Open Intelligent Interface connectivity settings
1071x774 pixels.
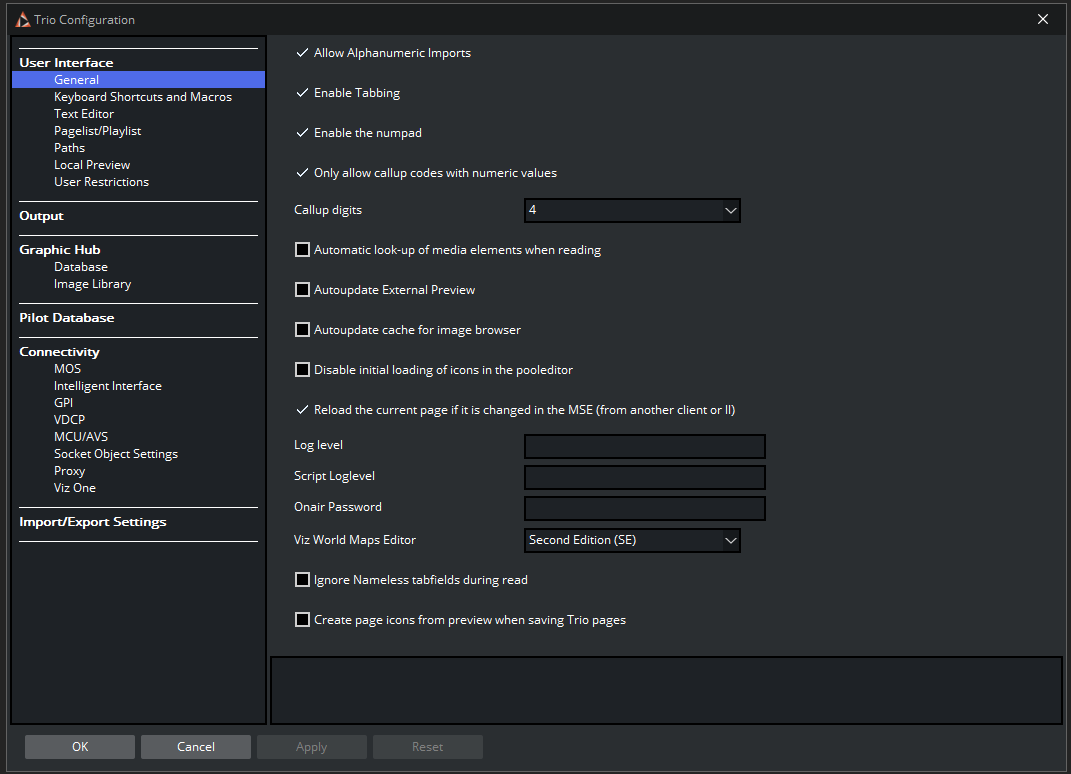(x=107, y=386)
